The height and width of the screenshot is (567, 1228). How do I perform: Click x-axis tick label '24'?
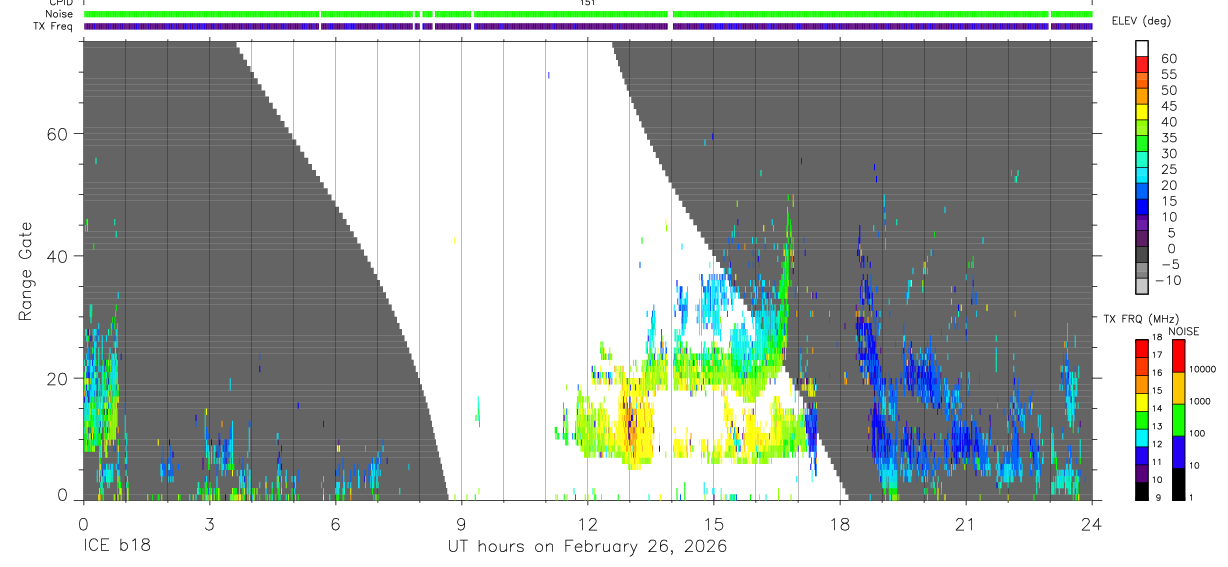pyautogui.click(x=1092, y=524)
